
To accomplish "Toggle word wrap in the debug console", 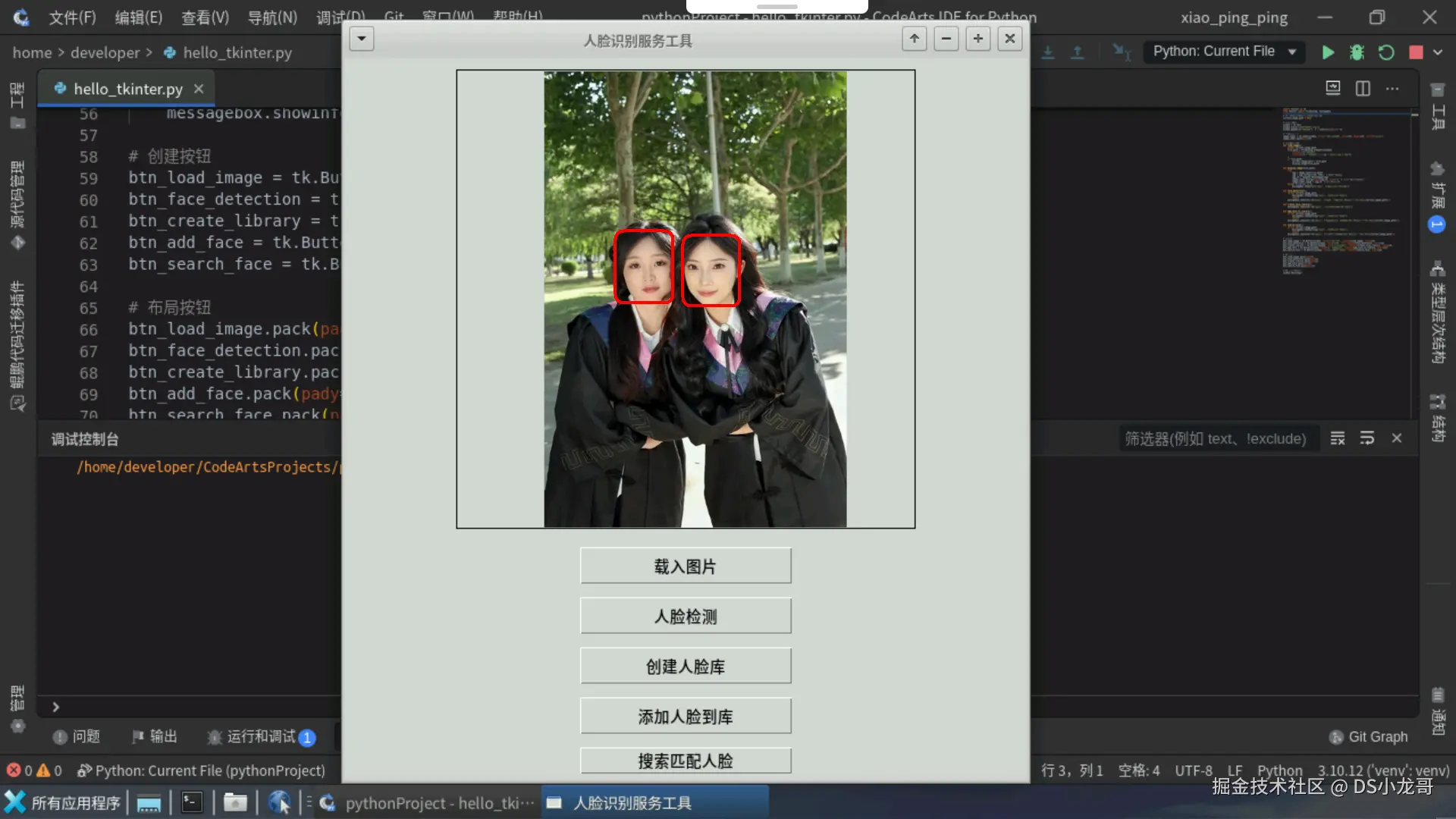I will tap(1367, 438).
